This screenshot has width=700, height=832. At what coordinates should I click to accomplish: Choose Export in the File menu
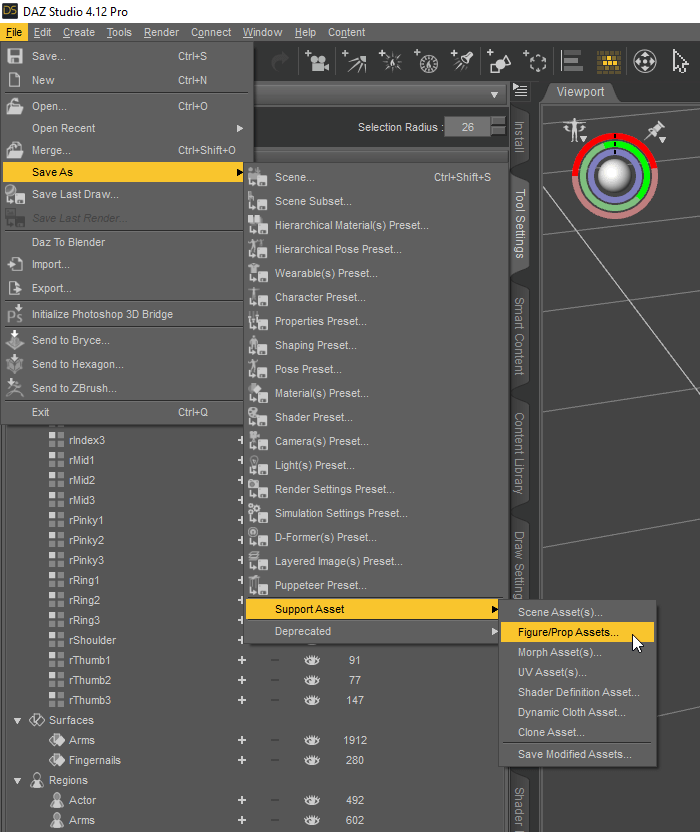click(x=123, y=288)
